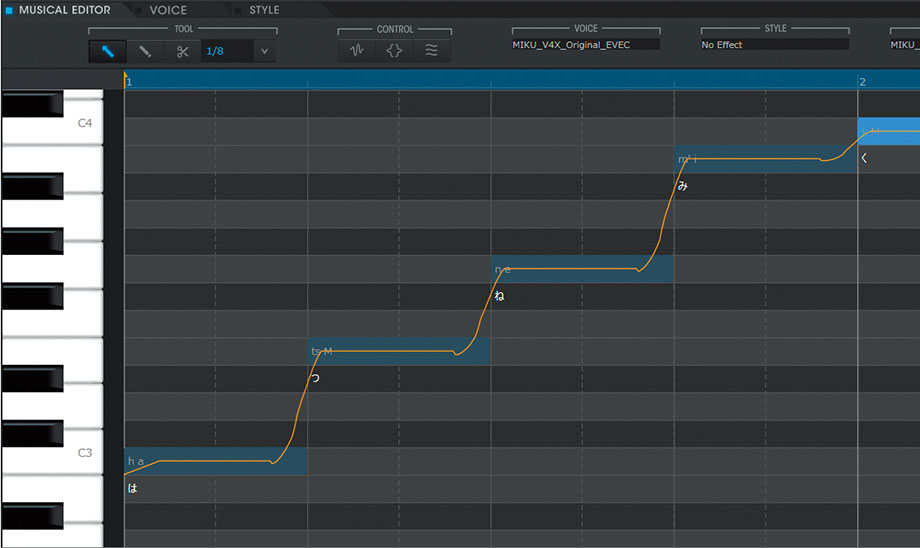
Task: Switch to the VOICE tab
Action: pyautogui.click(x=168, y=10)
